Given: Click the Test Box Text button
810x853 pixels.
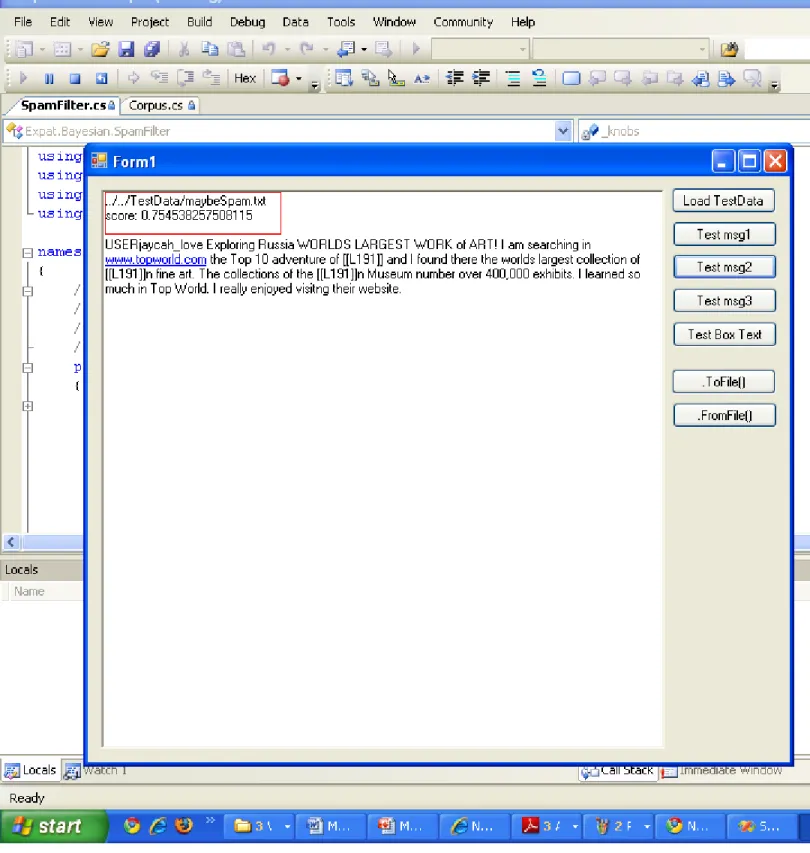Looking at the screenshot, I should point(724,335).
